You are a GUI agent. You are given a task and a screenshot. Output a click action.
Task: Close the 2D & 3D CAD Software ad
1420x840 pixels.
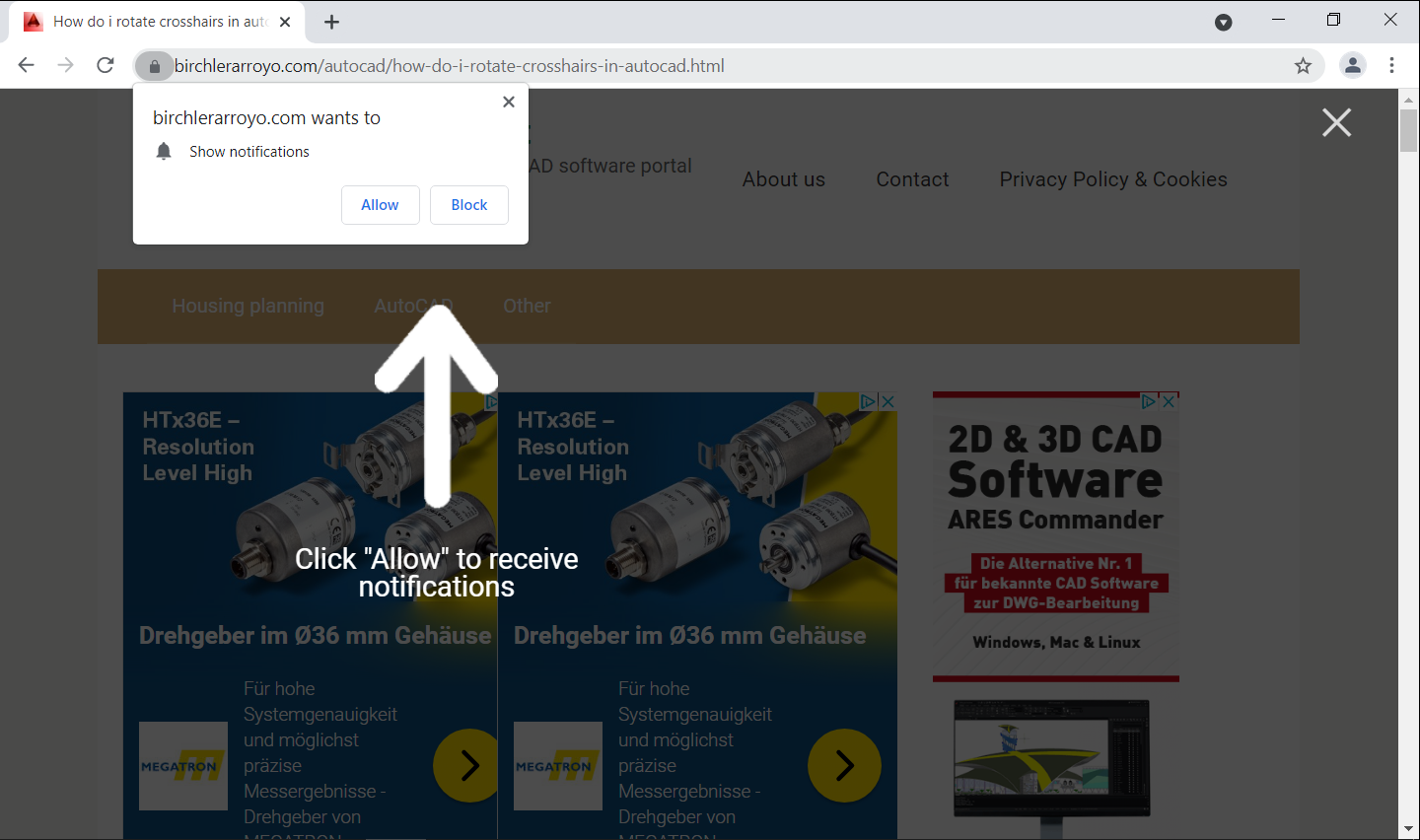pos(1169,401)
